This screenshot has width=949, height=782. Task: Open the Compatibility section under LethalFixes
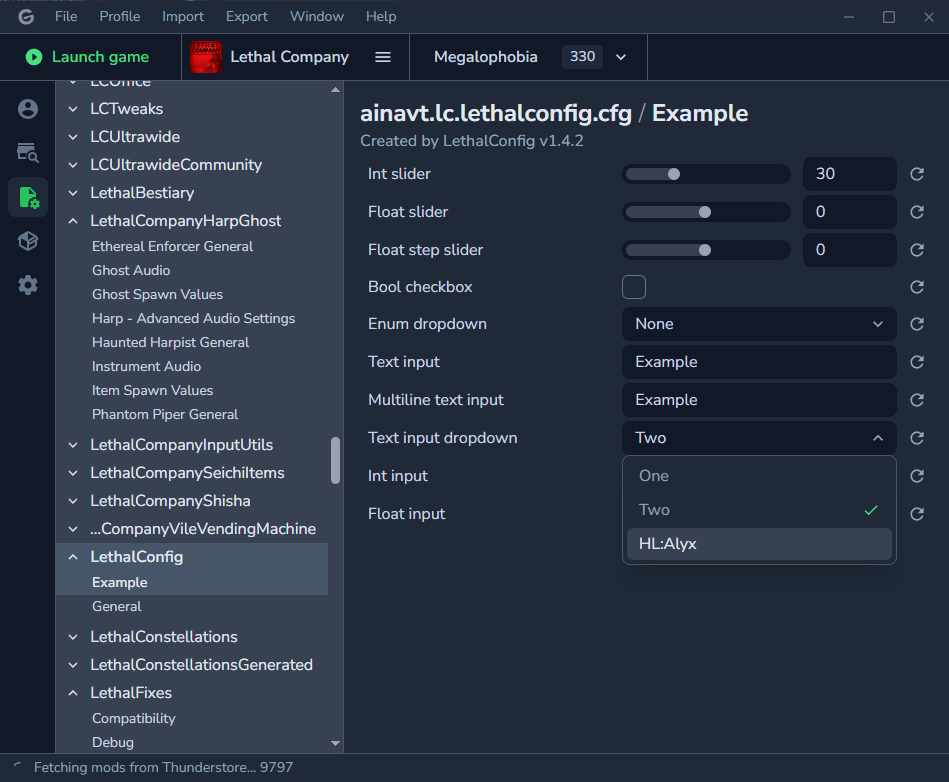click(134, 718)
